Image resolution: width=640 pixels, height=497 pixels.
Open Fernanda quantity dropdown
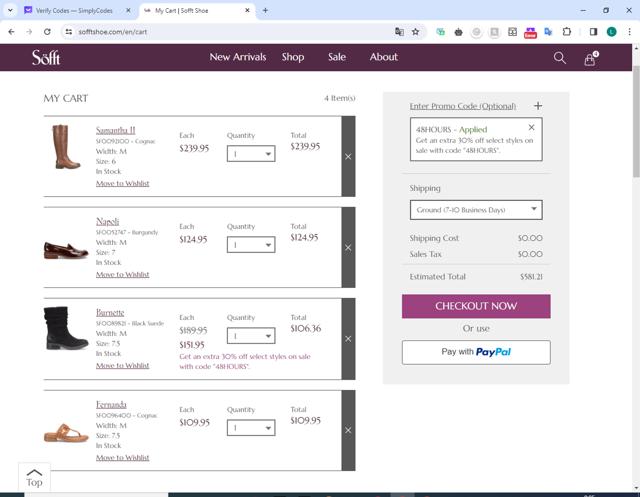pyautogui.click(x=251, y=428)
